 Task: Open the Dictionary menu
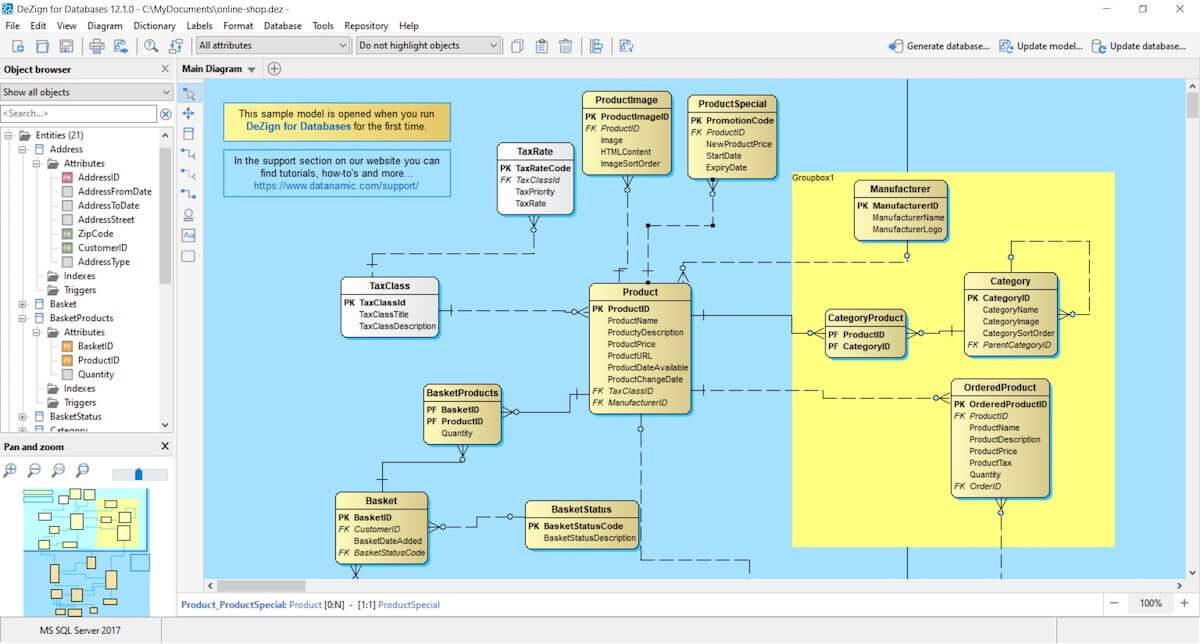click(x=154, y=26)
